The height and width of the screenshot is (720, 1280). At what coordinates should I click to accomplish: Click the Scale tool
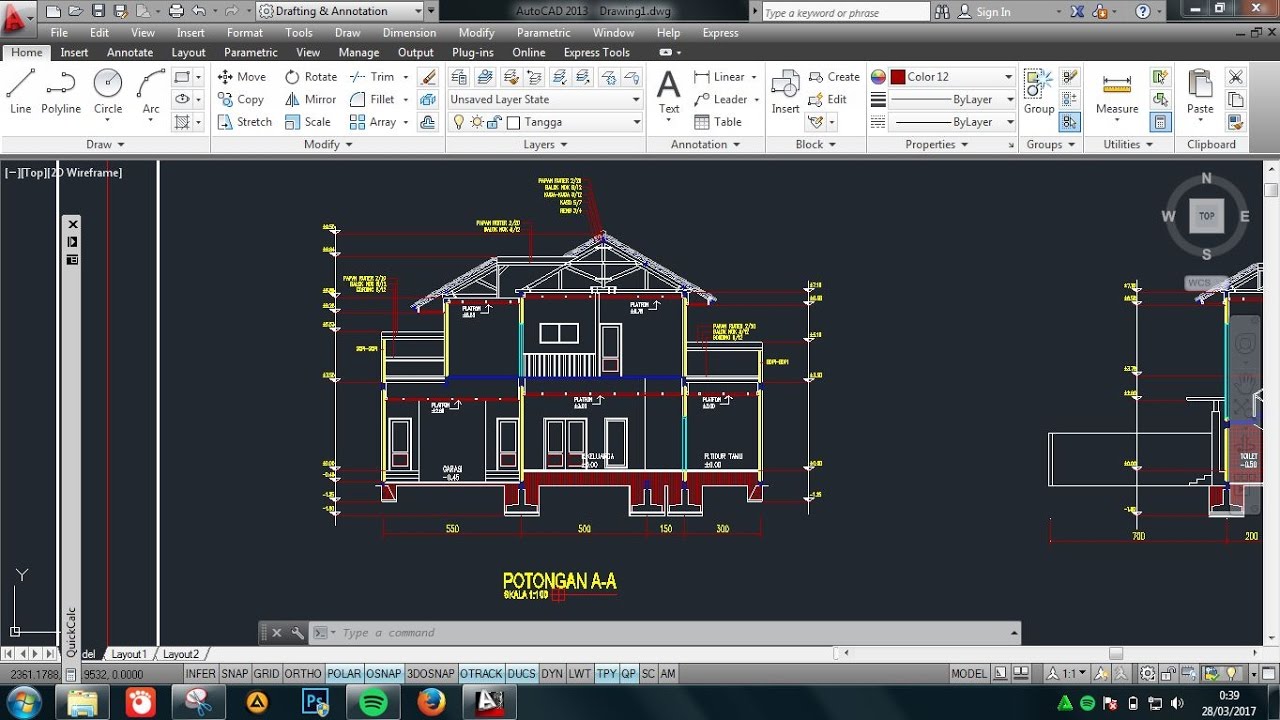click(308, 122)
